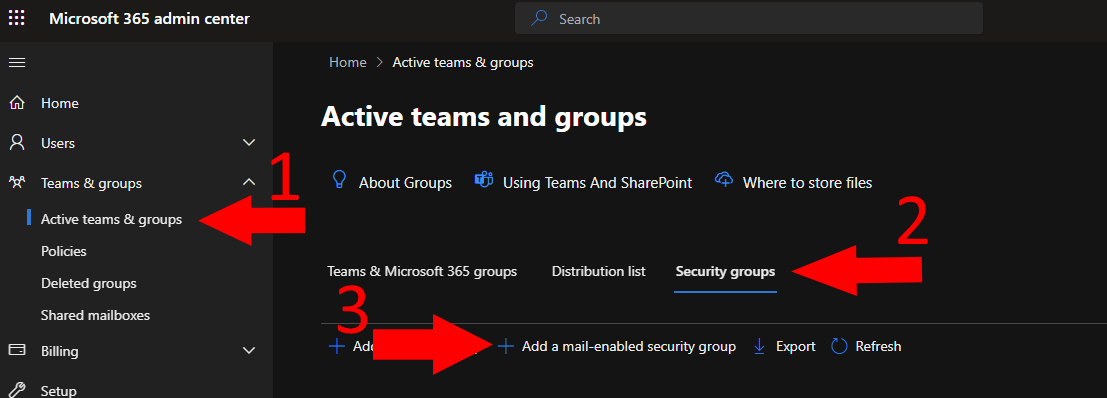Viewport: 1107px width, 398px height.
Task: Click the cloud upload storage icon
Action: coord(724,181)
